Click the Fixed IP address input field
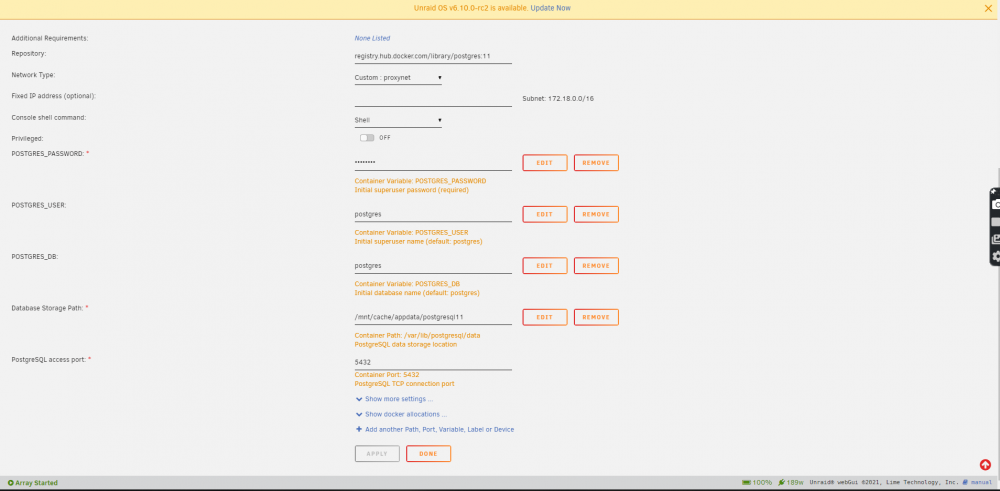 point(433,99)
